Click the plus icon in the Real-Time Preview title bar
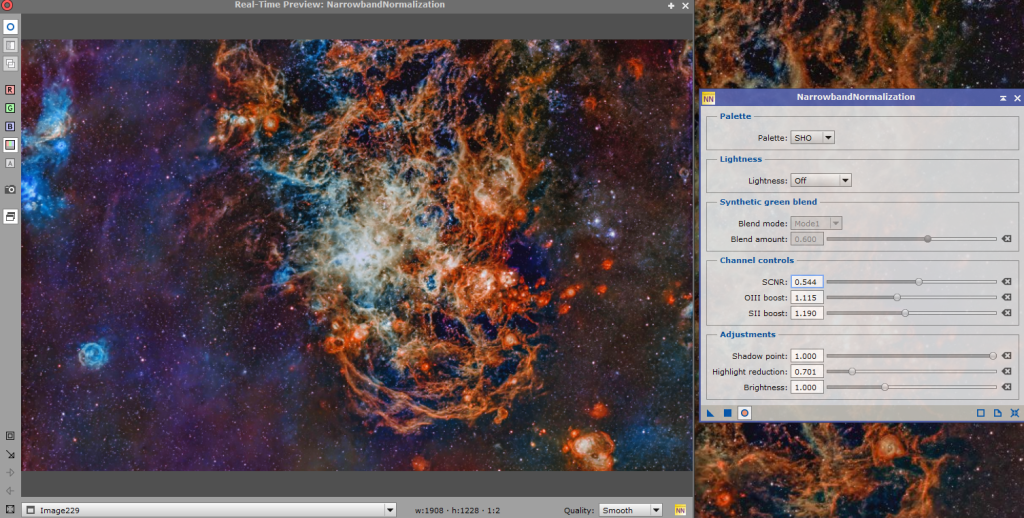1024x518 pixels. pyautogui.click(x=671, y=5)
